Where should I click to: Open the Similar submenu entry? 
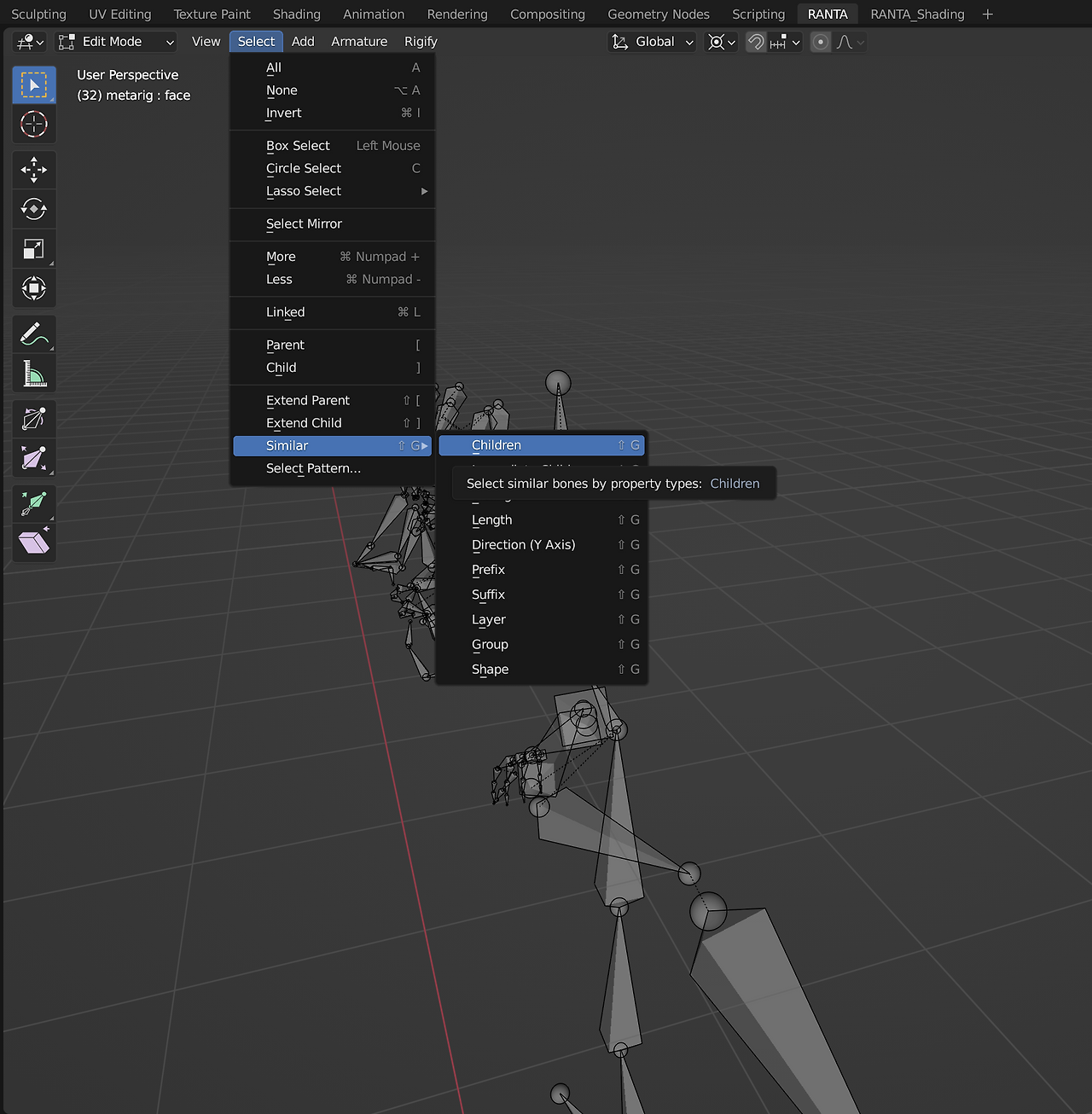click(x=332, y=445)
